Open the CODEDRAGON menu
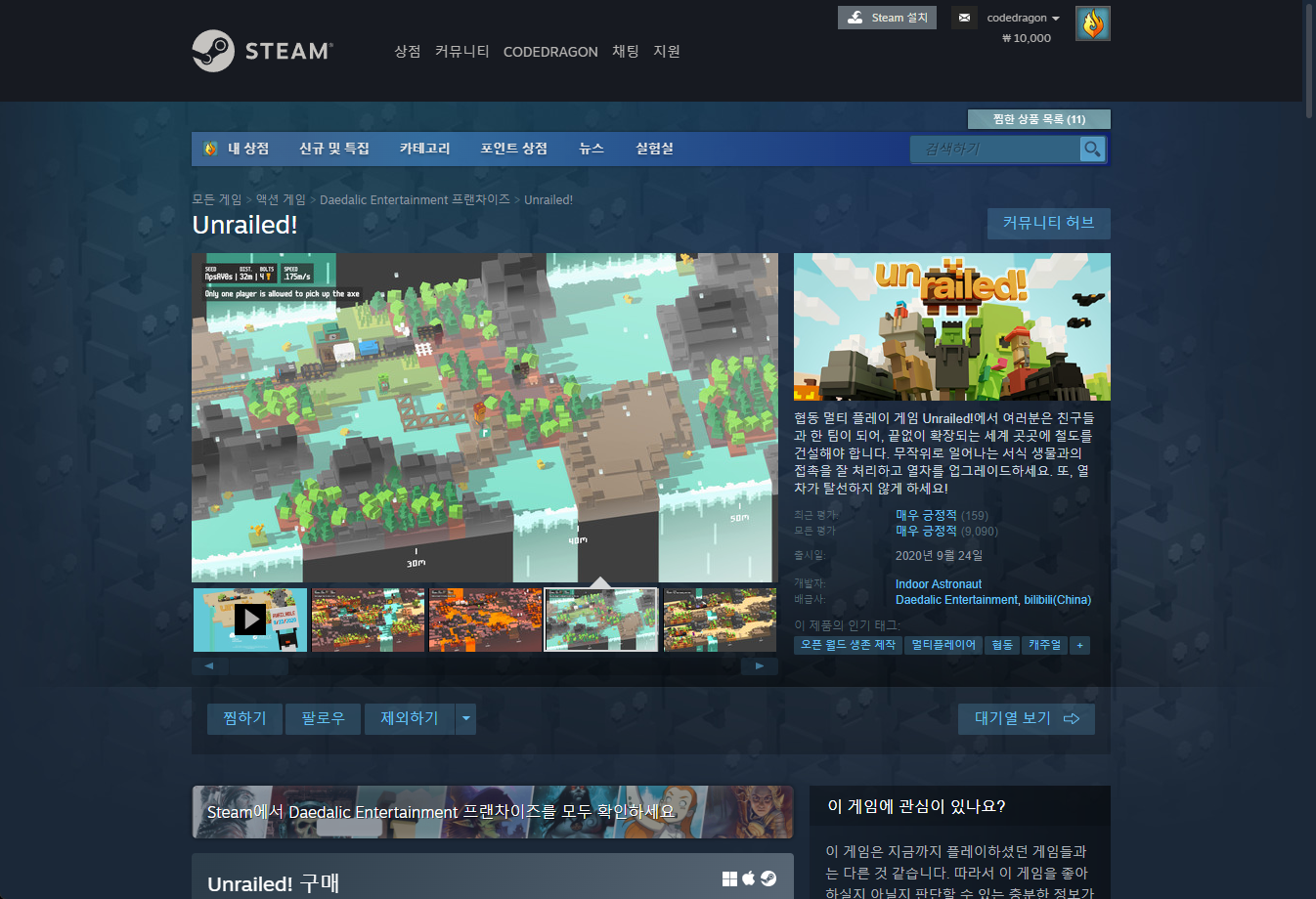 [x=550, y=52]
